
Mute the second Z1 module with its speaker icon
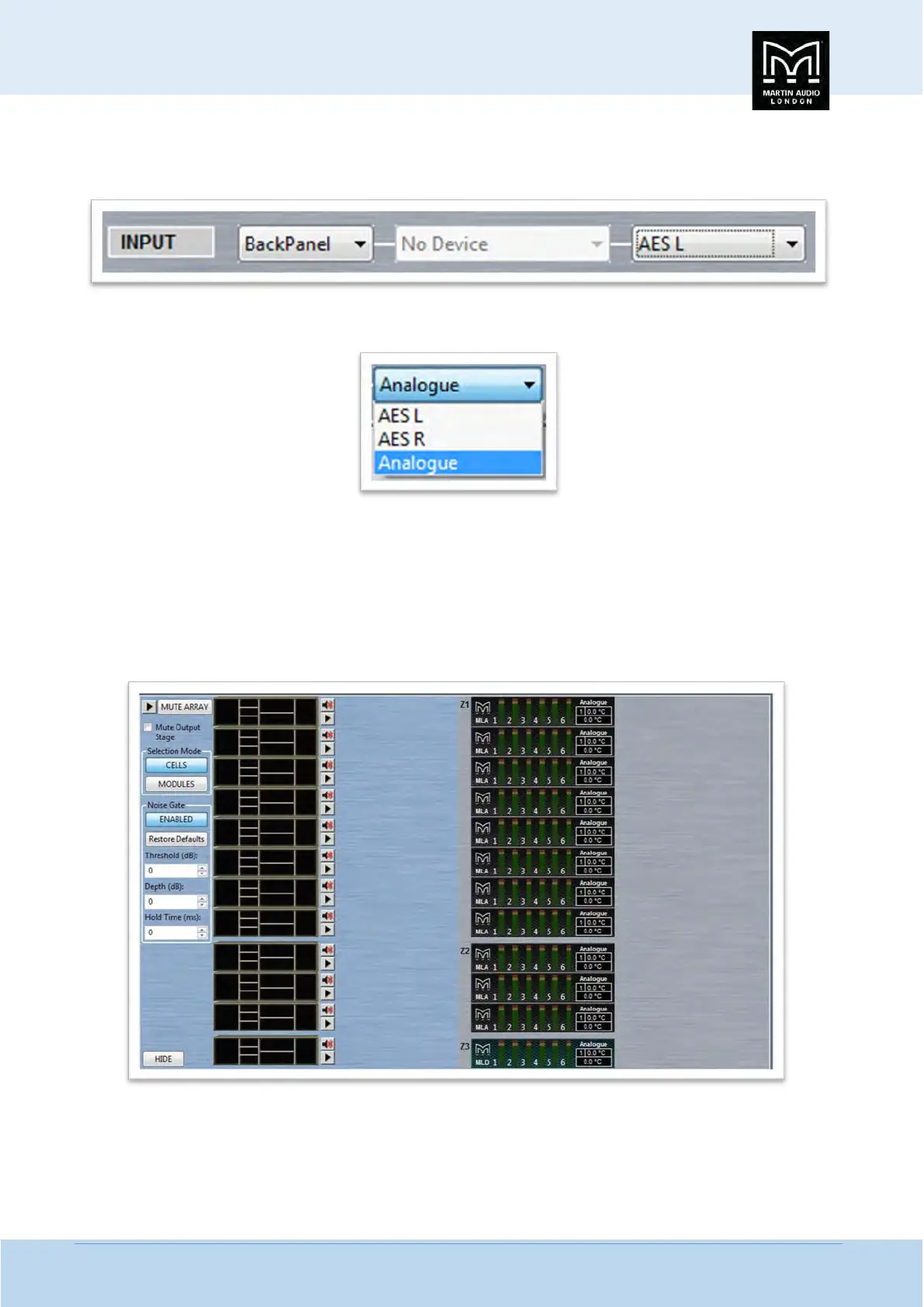point(328,735)
